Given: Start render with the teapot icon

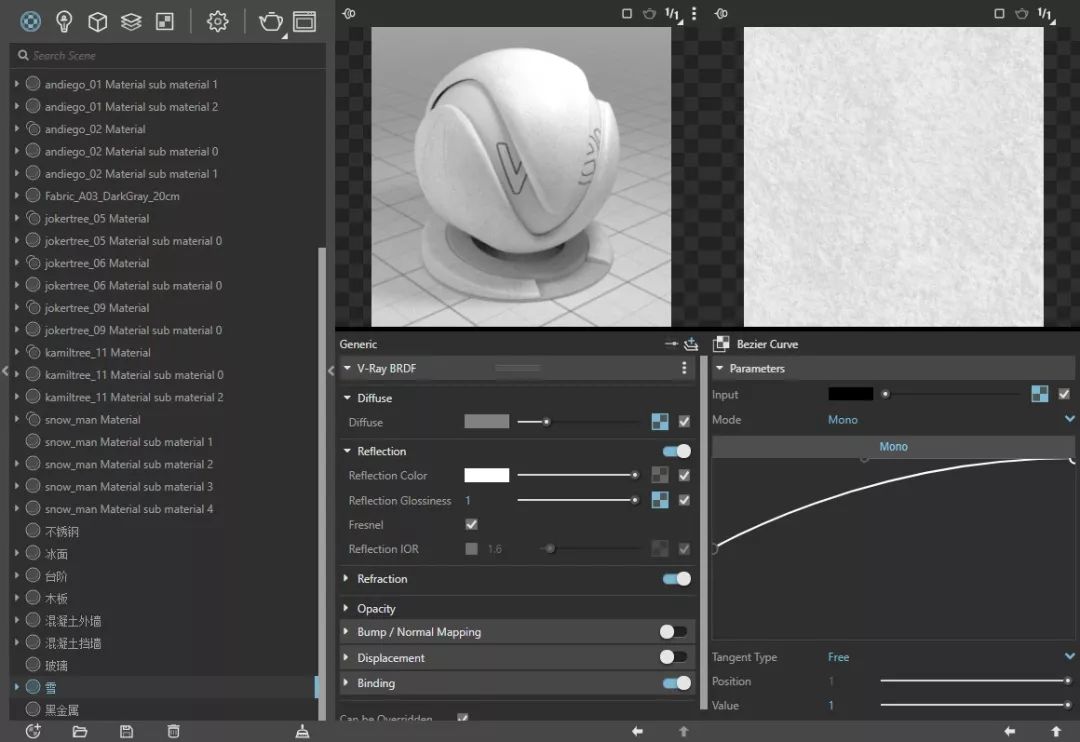Looking at the screenshot, I should click(270, 21).
